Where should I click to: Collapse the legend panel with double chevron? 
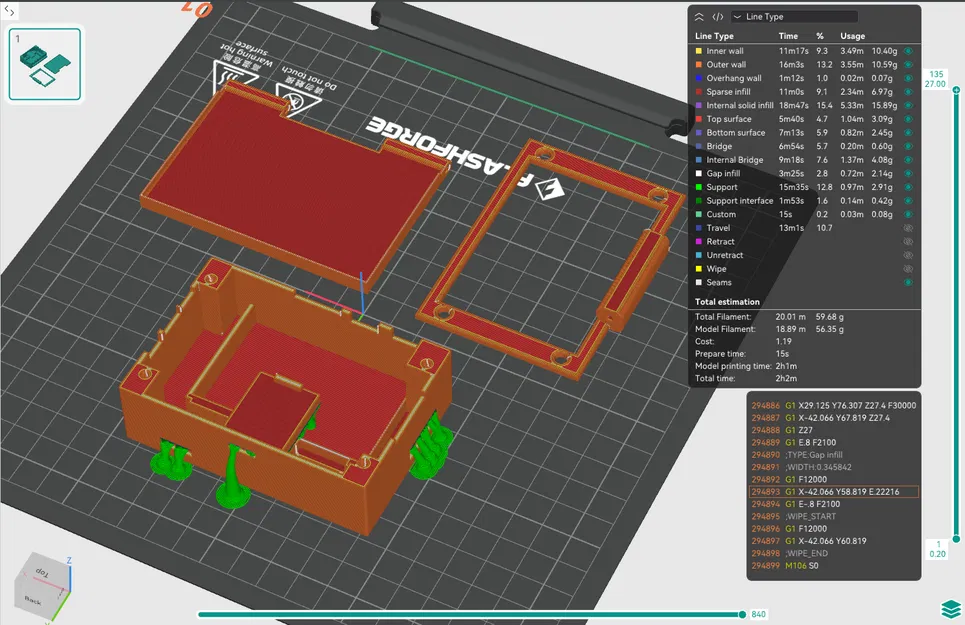[699, 17]
